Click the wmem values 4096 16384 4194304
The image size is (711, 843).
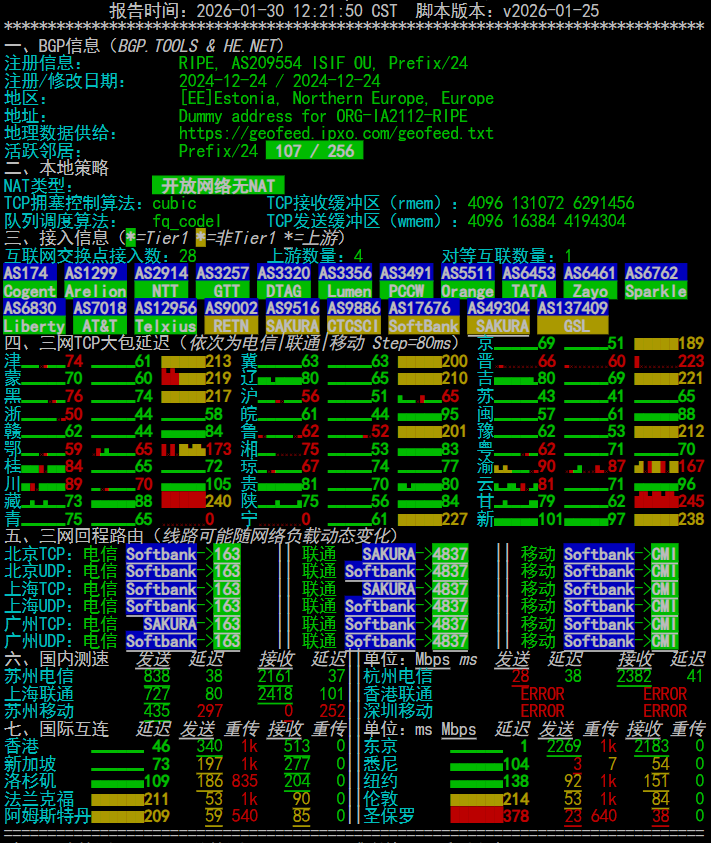(546, 221)
